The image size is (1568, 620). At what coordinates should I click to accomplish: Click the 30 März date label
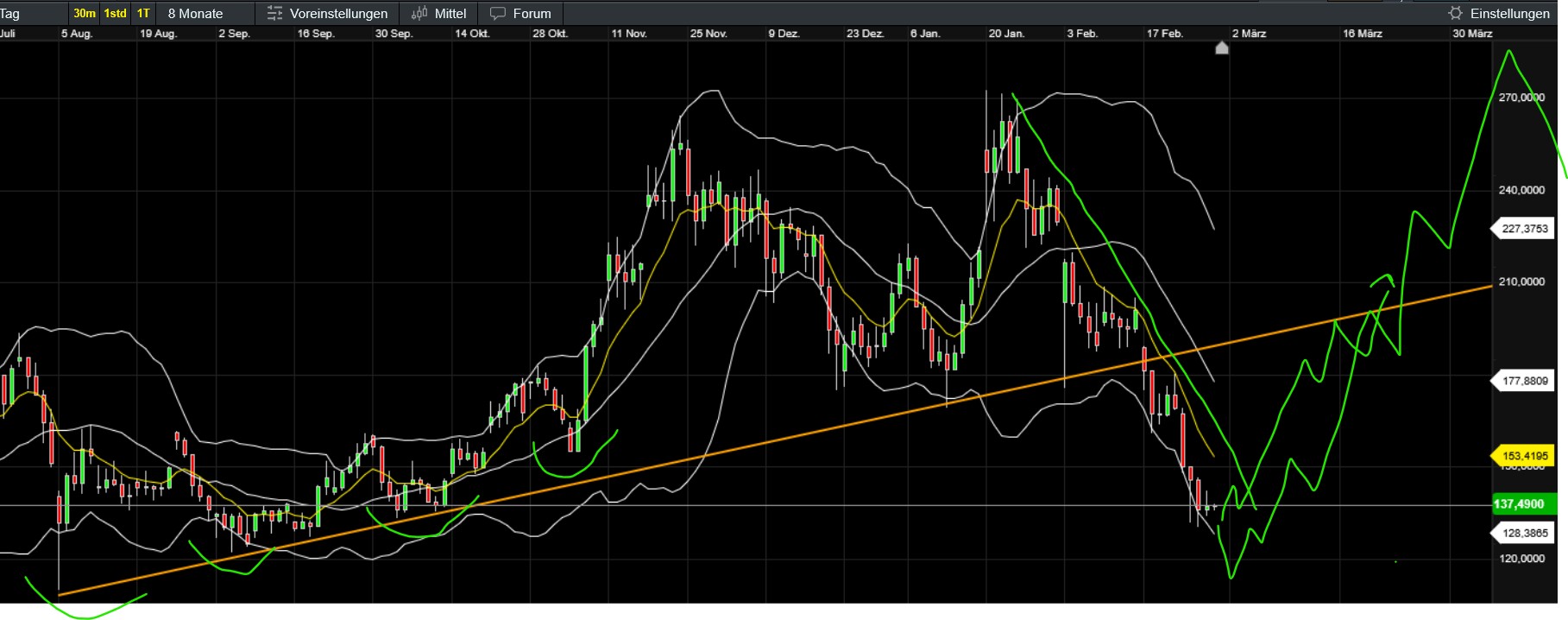point(1471,34)
